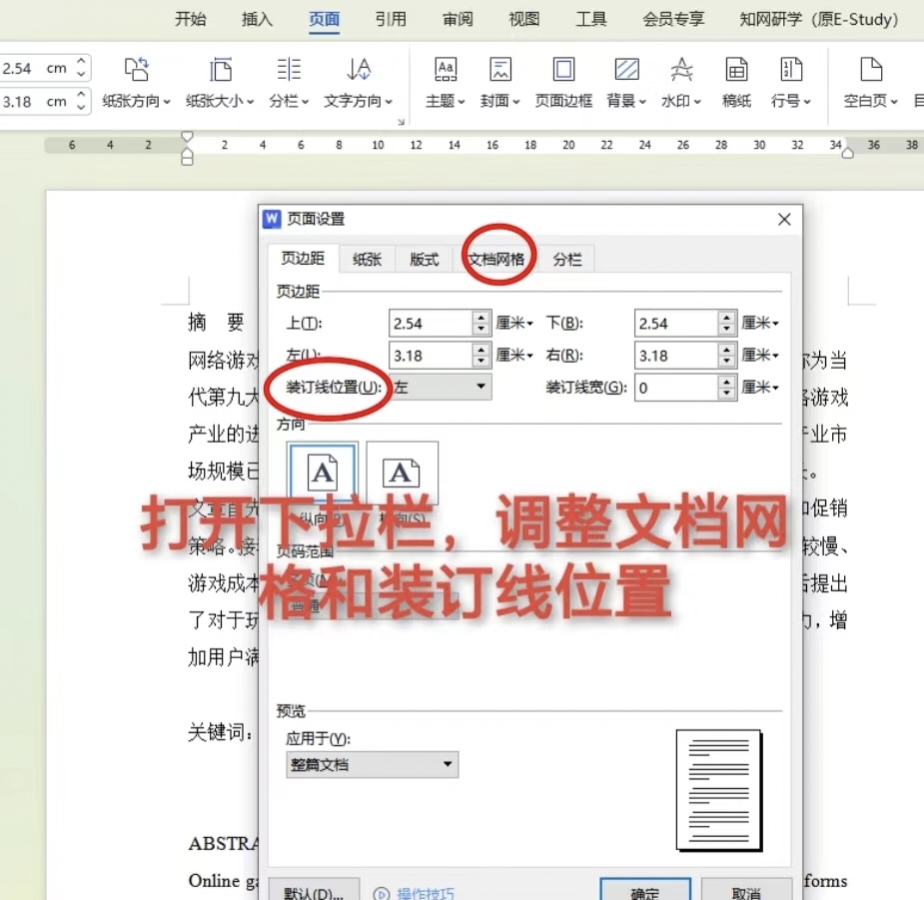The image size is (924, 900).
Task: Click the columns (分栏) ribbon icon
Action: 289,70
